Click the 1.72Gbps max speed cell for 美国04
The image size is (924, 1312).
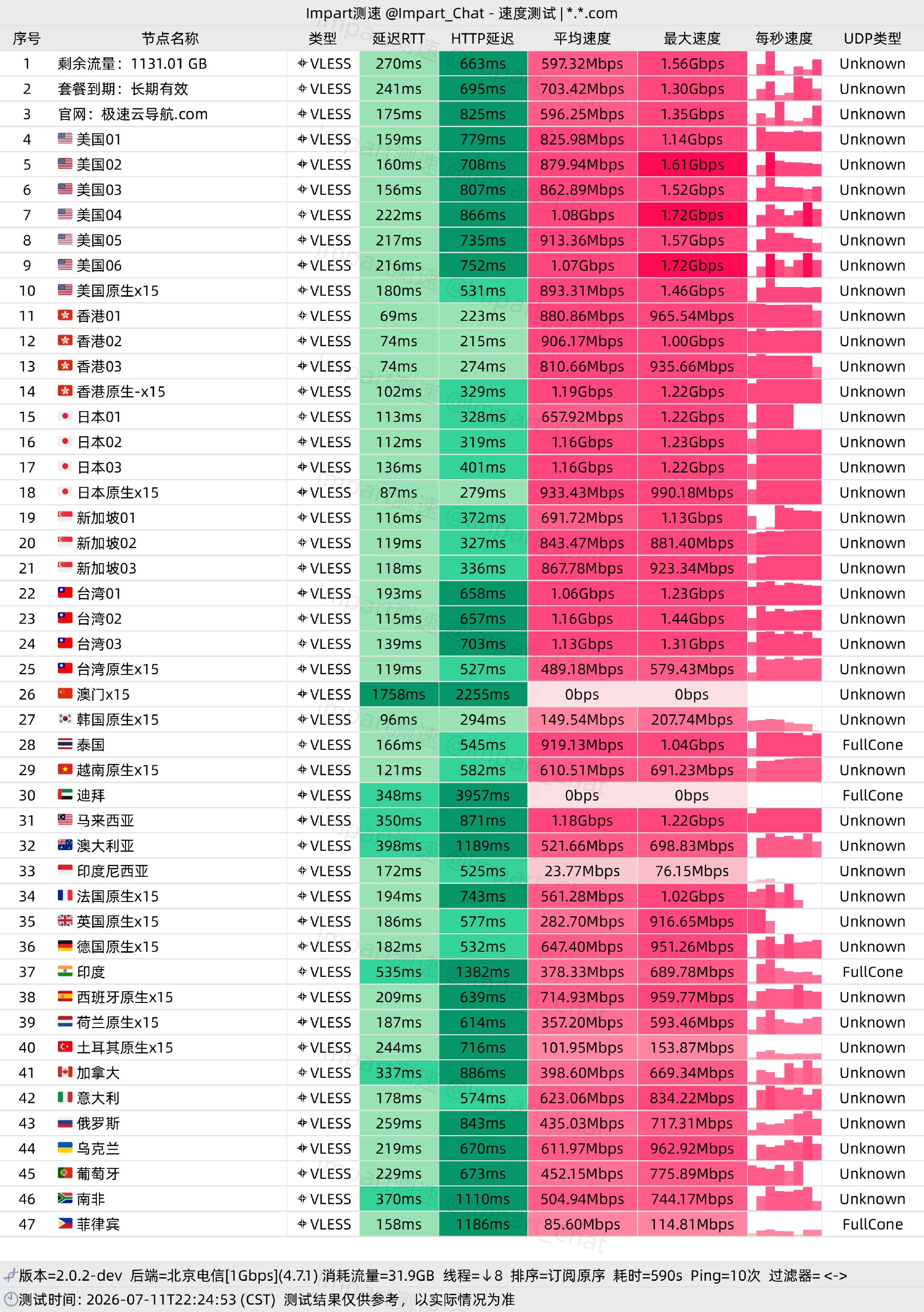pyautogui.click(x=692, y=215)
